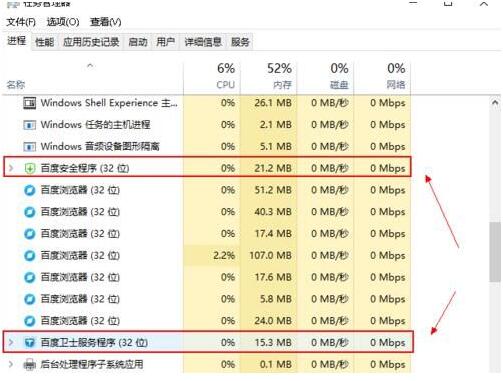Click the 后台处理程序子系统应用 printer icon
The width and height of the screenshot is (503, 381).
tap(29, 364)
